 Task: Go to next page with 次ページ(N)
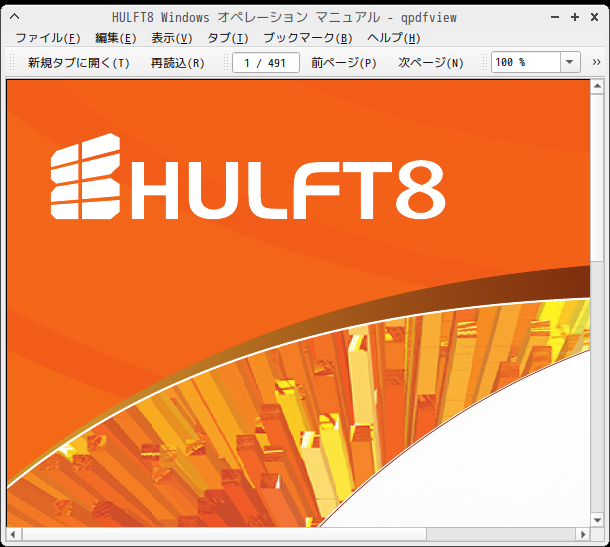[x=431, y=63]
